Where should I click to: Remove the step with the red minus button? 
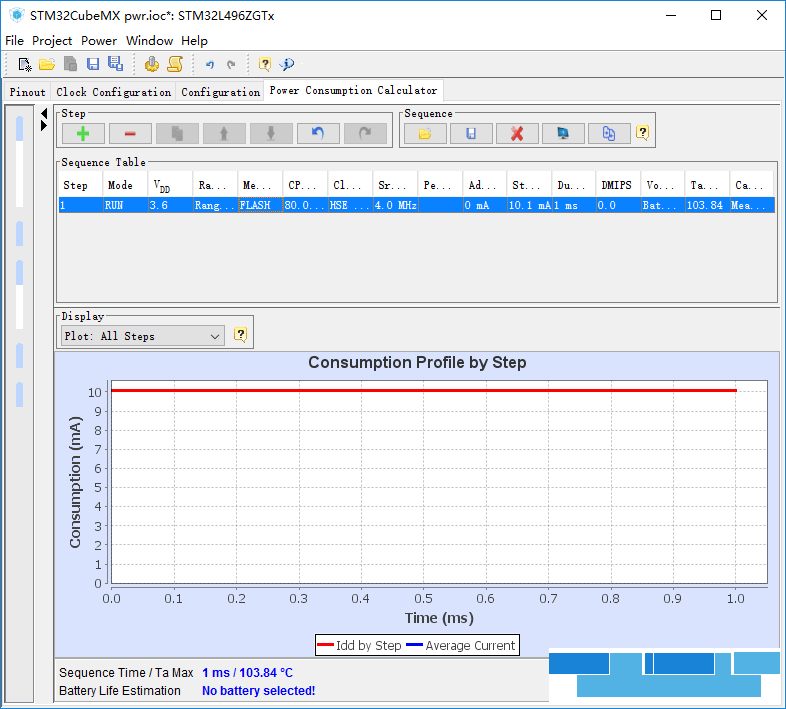[x=130, y=133]
